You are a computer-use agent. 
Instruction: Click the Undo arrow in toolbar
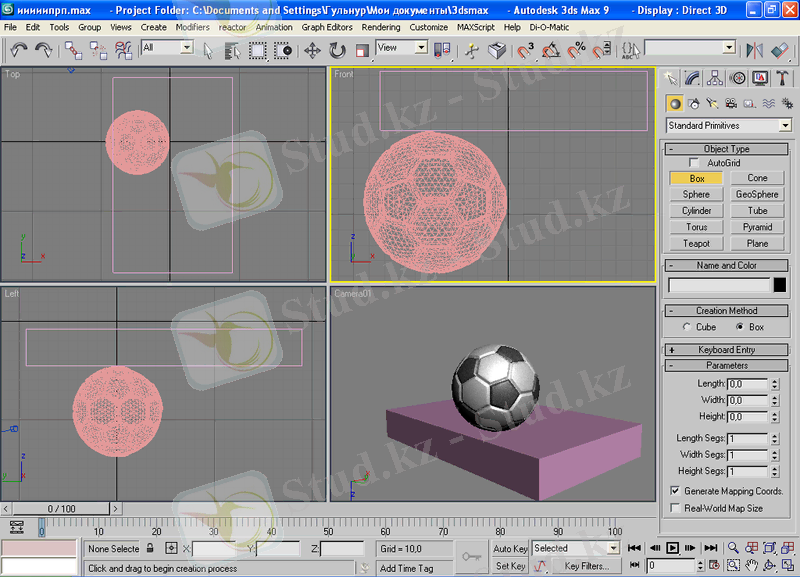pos(17,49)
